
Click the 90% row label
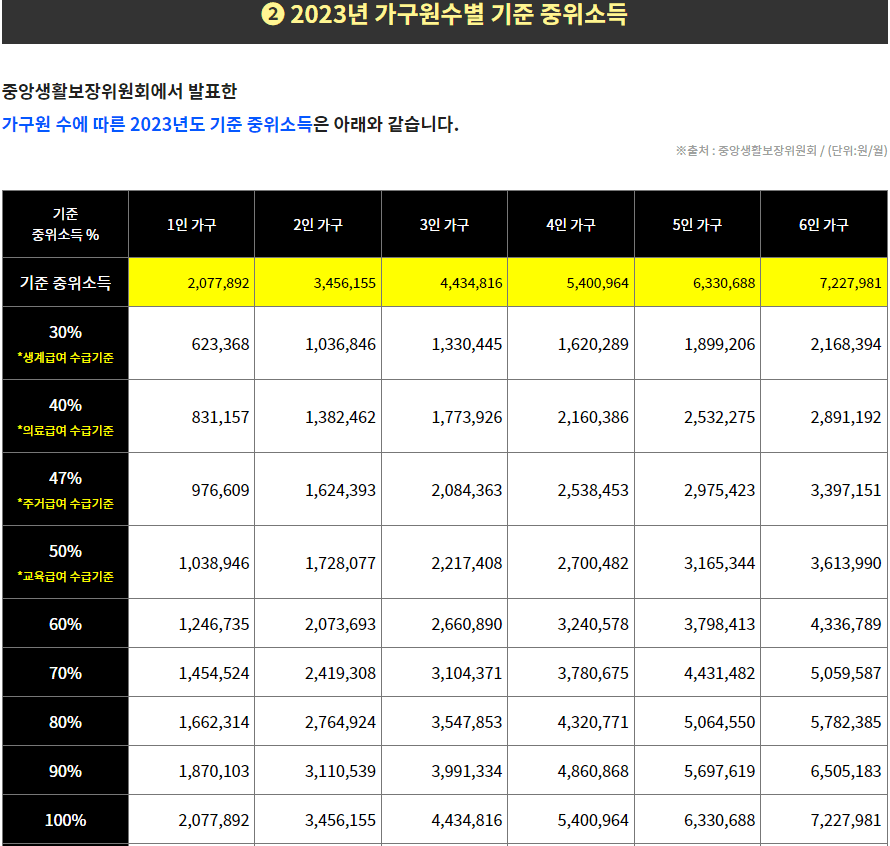[65, 771]
